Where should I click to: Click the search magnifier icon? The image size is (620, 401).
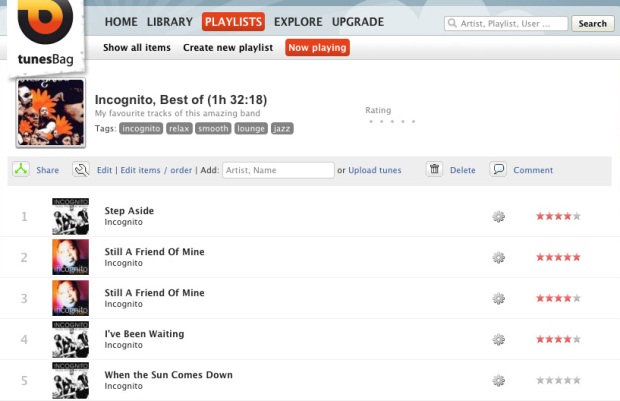coord(452,23)
